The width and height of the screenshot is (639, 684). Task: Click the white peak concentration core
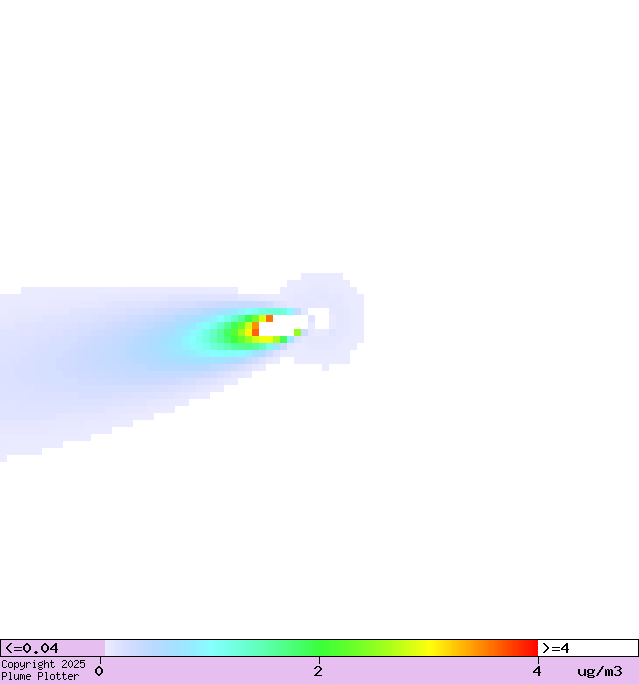tap(284, 324)
